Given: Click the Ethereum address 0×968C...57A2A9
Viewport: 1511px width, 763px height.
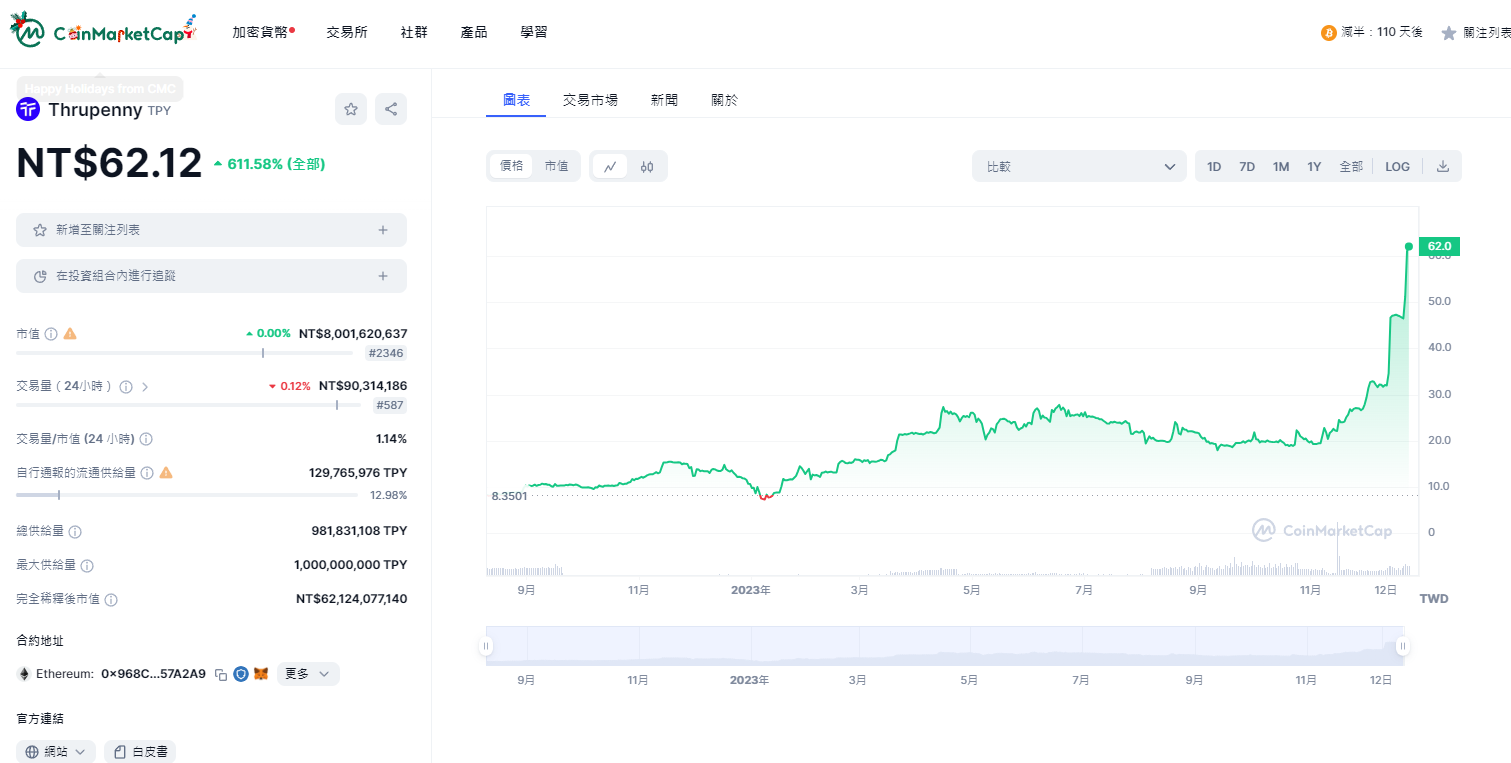Looking at the screenshot, I should pyautogui.click(x=153, y=674).
